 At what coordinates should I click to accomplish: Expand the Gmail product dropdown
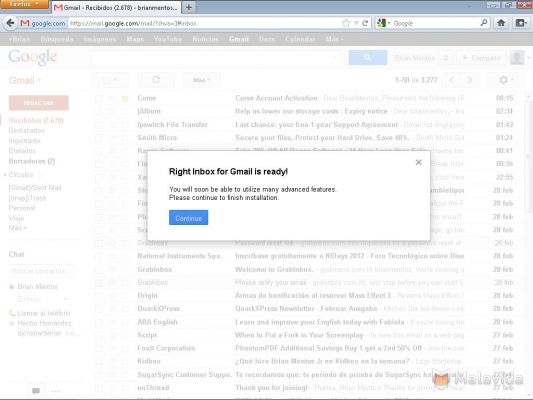(25, 81)
